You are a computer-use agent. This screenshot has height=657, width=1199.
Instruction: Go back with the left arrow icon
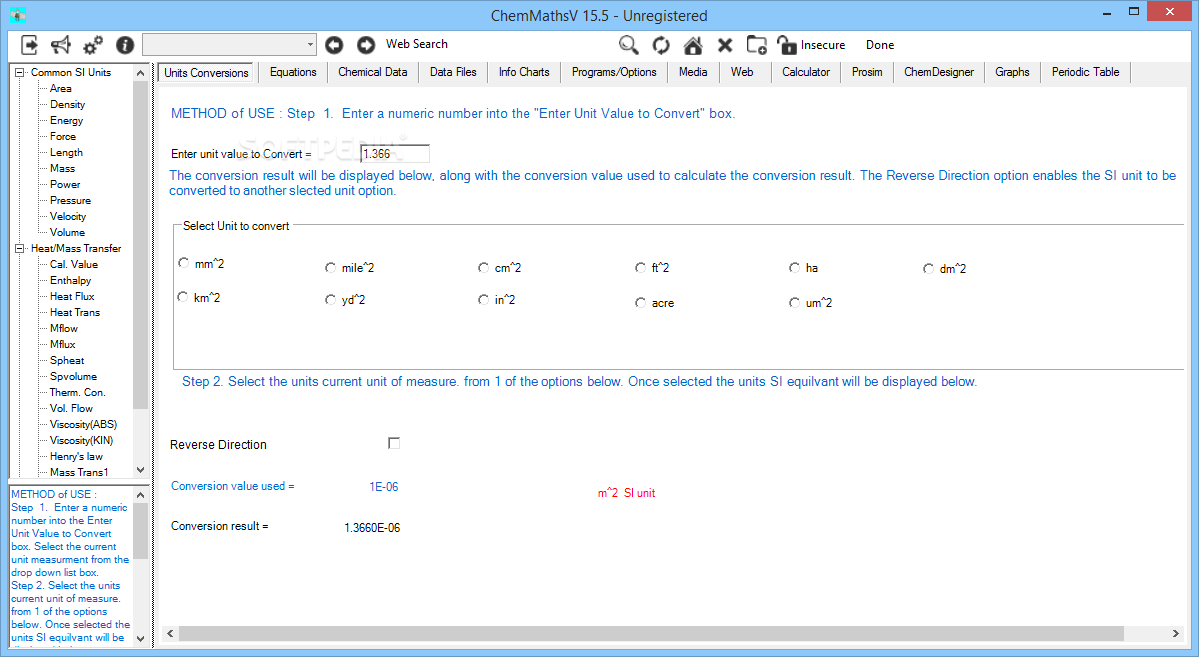click(334, 45)
